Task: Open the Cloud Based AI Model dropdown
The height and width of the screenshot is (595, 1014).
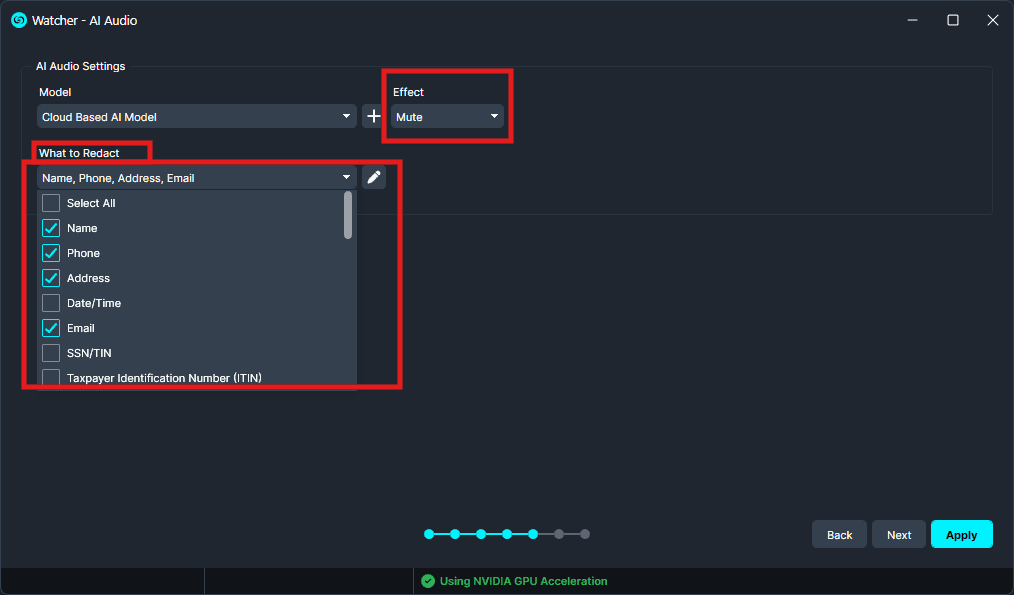Action: pos(197,117)
